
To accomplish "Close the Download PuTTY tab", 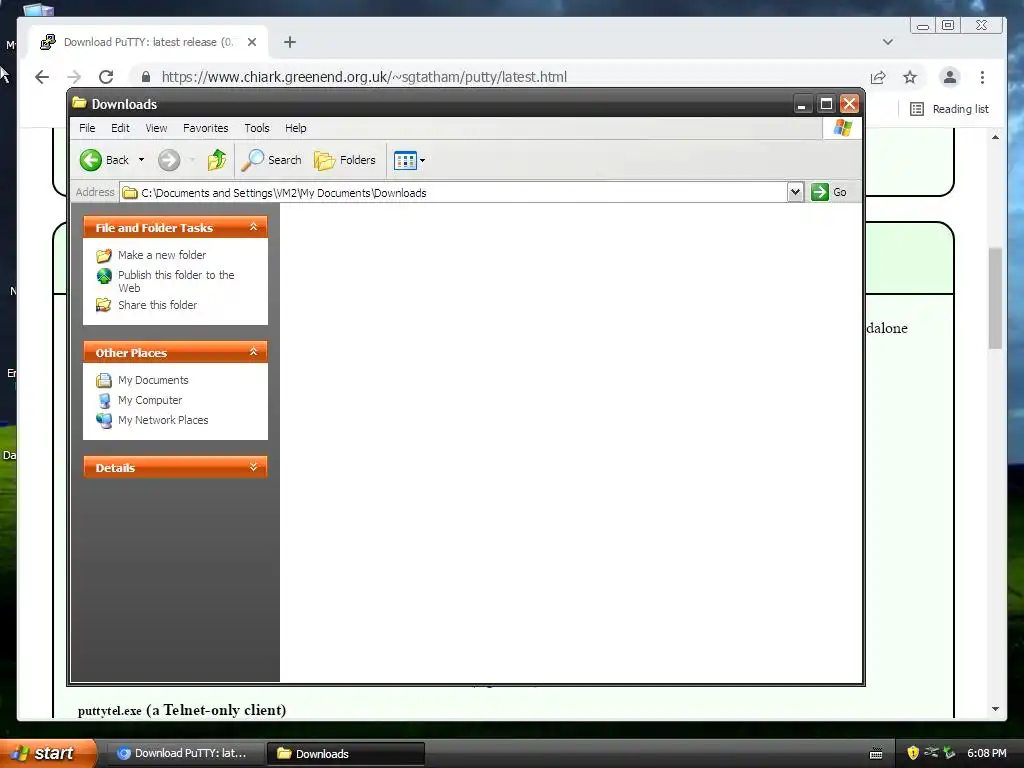I will point(252,42).
